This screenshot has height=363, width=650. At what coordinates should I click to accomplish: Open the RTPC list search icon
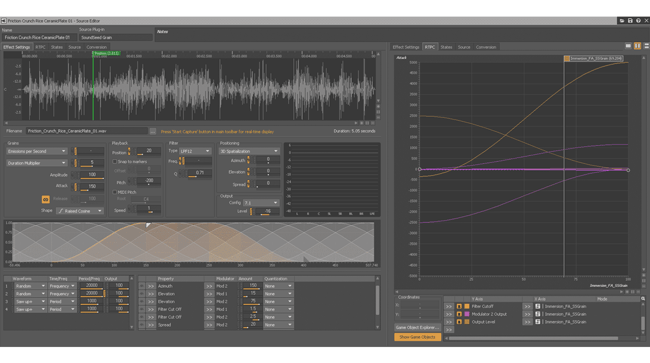click(x=643, y=299)
